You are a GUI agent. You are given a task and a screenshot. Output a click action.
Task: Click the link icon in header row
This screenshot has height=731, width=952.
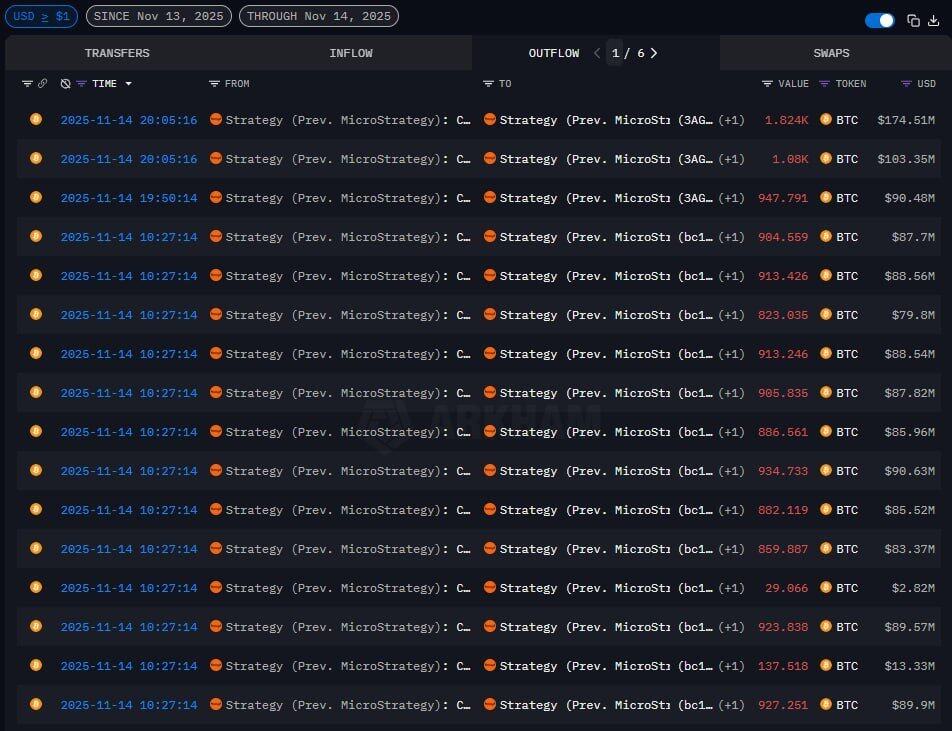43,84
